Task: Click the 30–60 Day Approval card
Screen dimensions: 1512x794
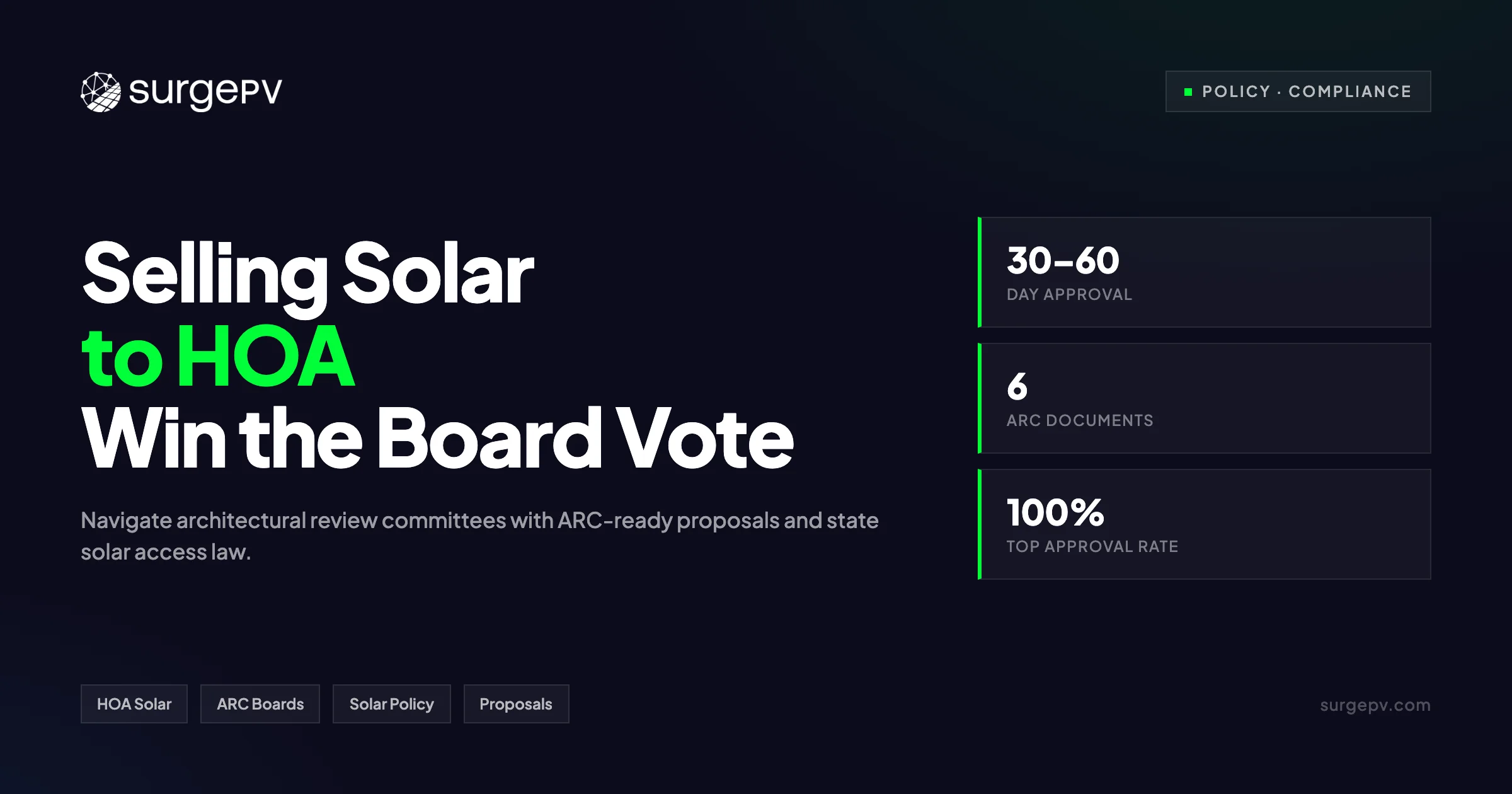Action: click(1205, 272)
